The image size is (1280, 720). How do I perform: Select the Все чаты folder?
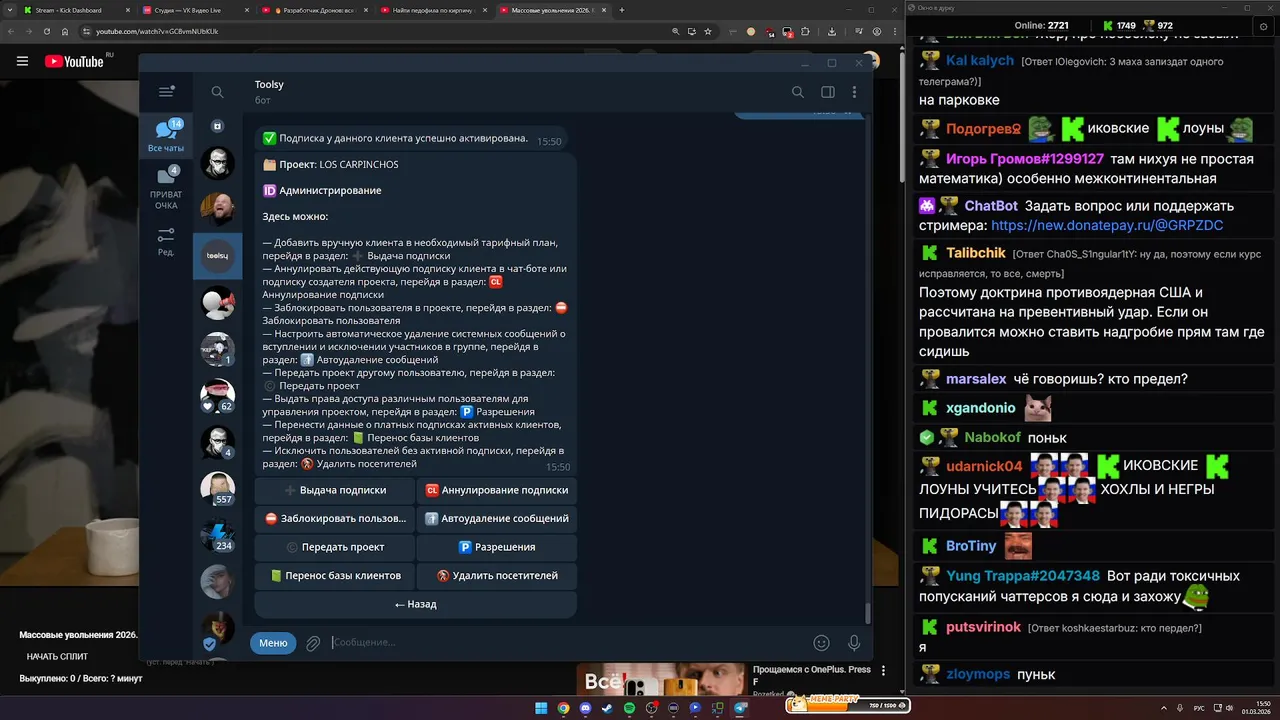(166, 136)
